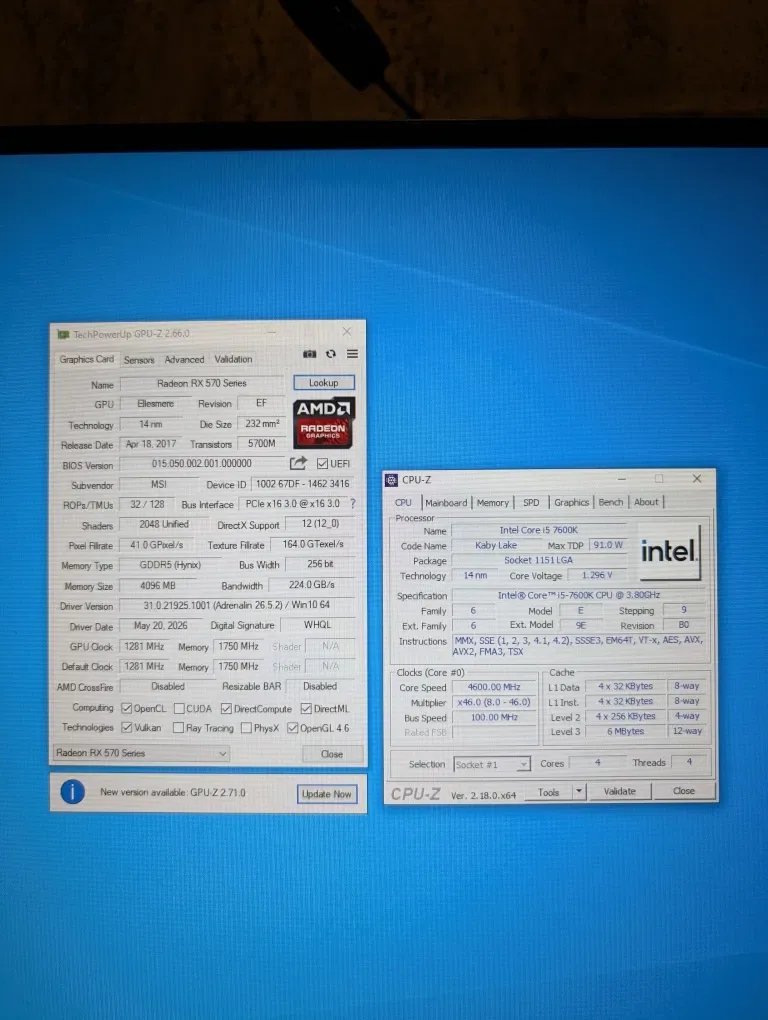The height and width of the screenshot is (1020, 768).
Task: Click the BIOS Version field 015.050.002.001.000000
Action: click(202, 464)
